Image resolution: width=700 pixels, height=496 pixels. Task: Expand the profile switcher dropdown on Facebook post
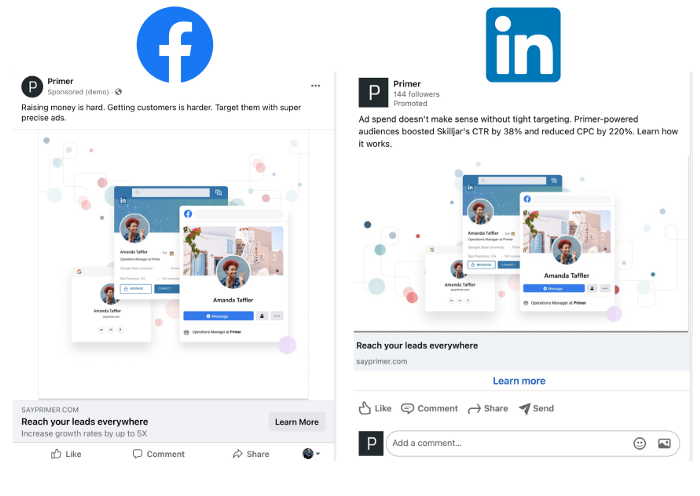point(311,454)
